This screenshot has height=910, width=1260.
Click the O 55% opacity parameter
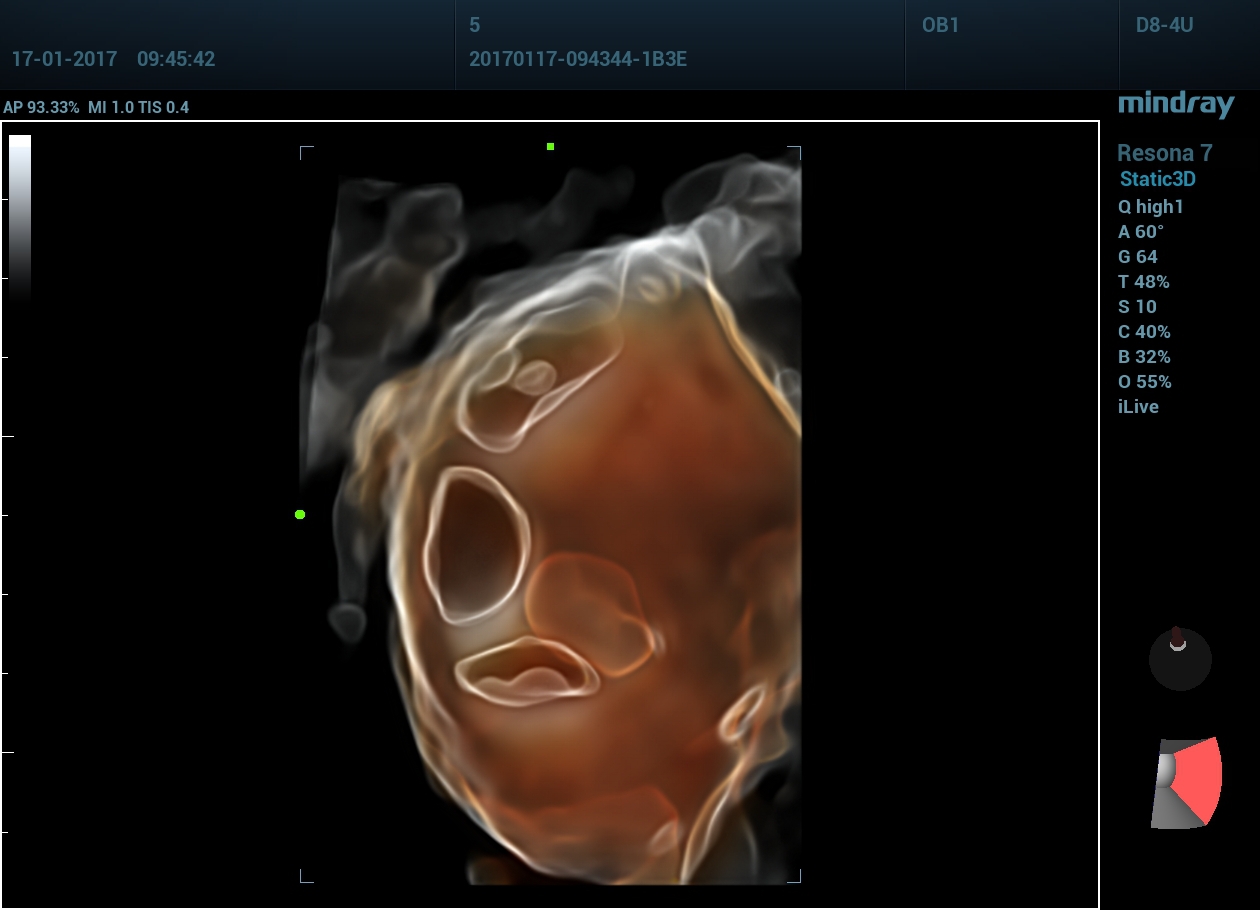coord(1144,382)
